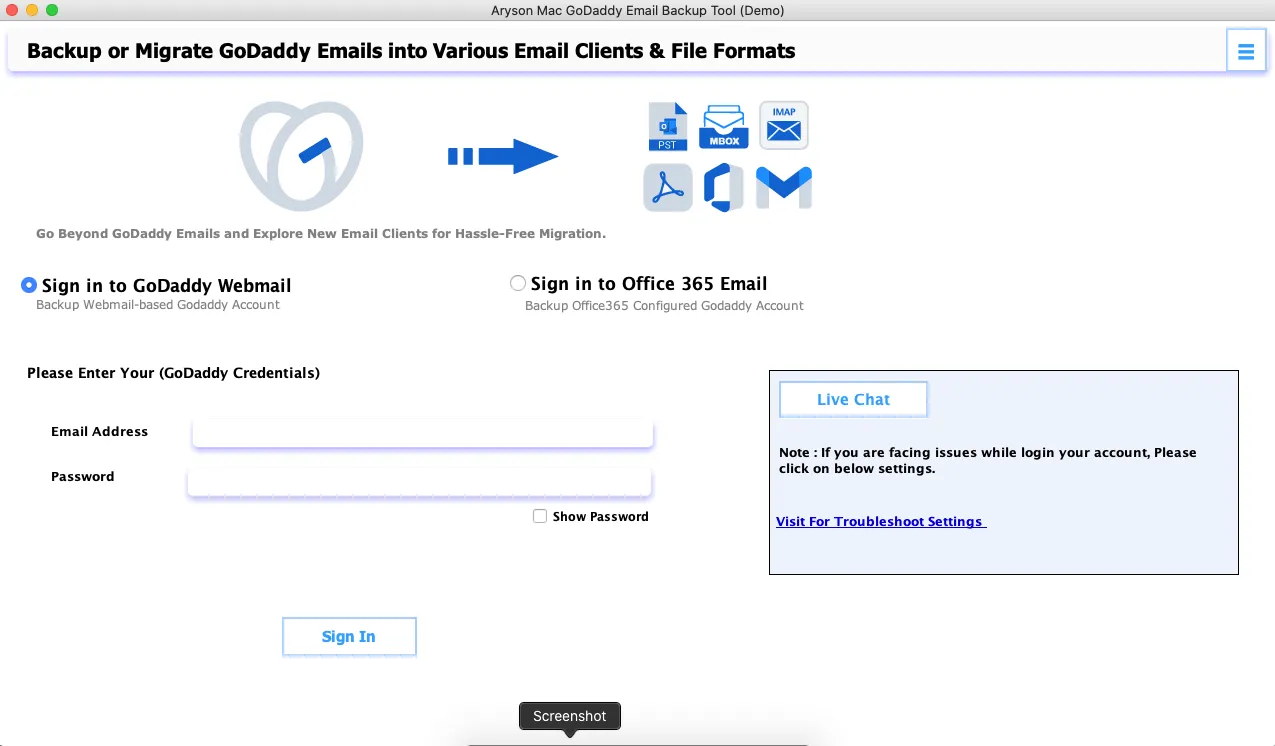Click the PST file format icon

[x=669, y=126]
